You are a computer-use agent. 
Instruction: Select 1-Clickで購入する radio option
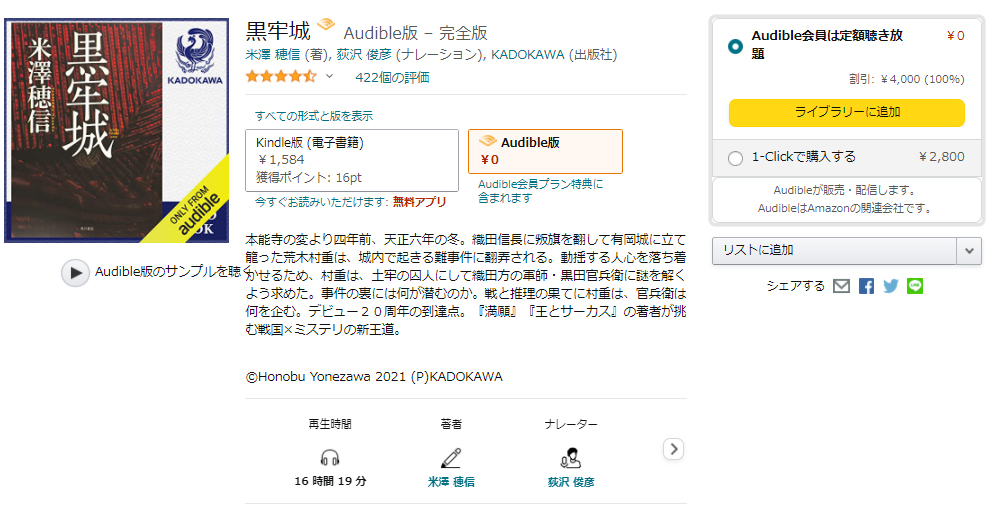coord(735,158)
